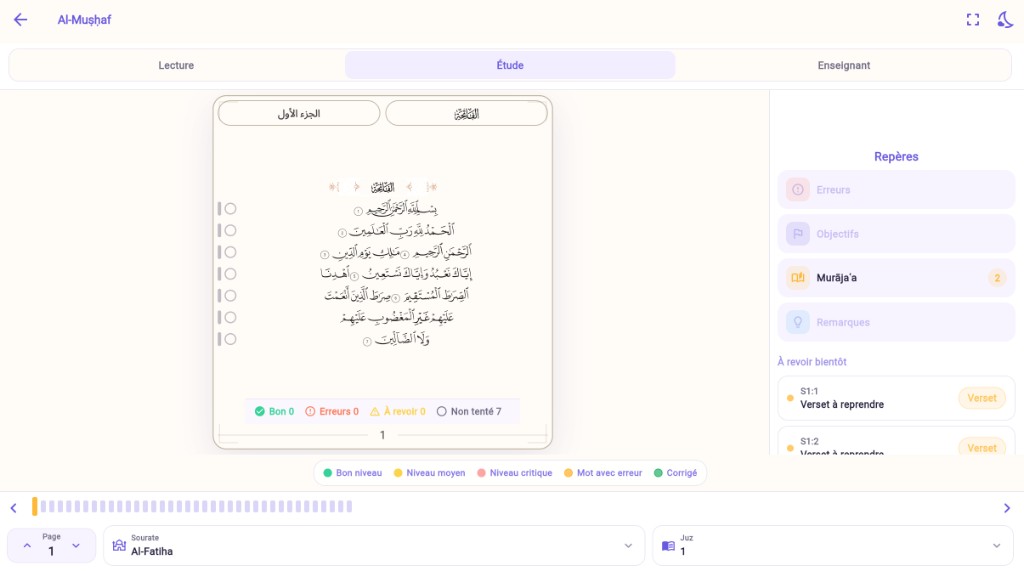1024x571 pixels.
Task: Select the circle for the fourth line
Action: [x=231, y=274]
